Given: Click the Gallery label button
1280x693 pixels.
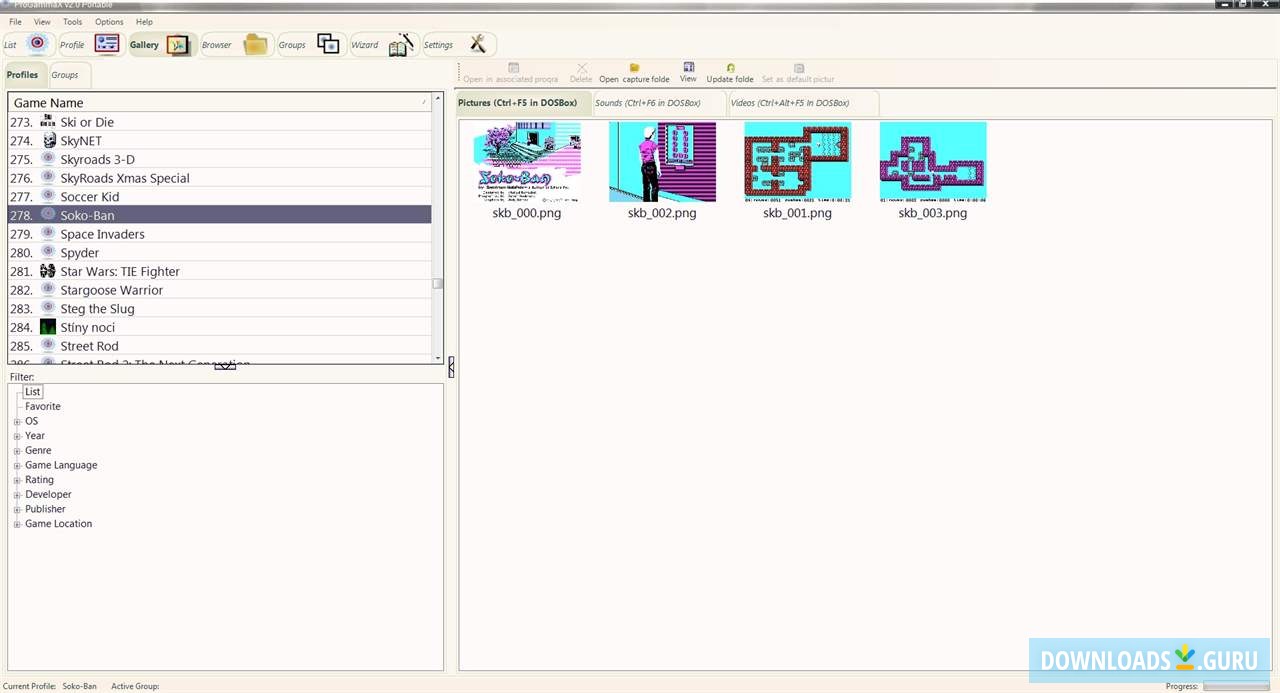Looking at the screenshot, I should (x=144, y=45).
